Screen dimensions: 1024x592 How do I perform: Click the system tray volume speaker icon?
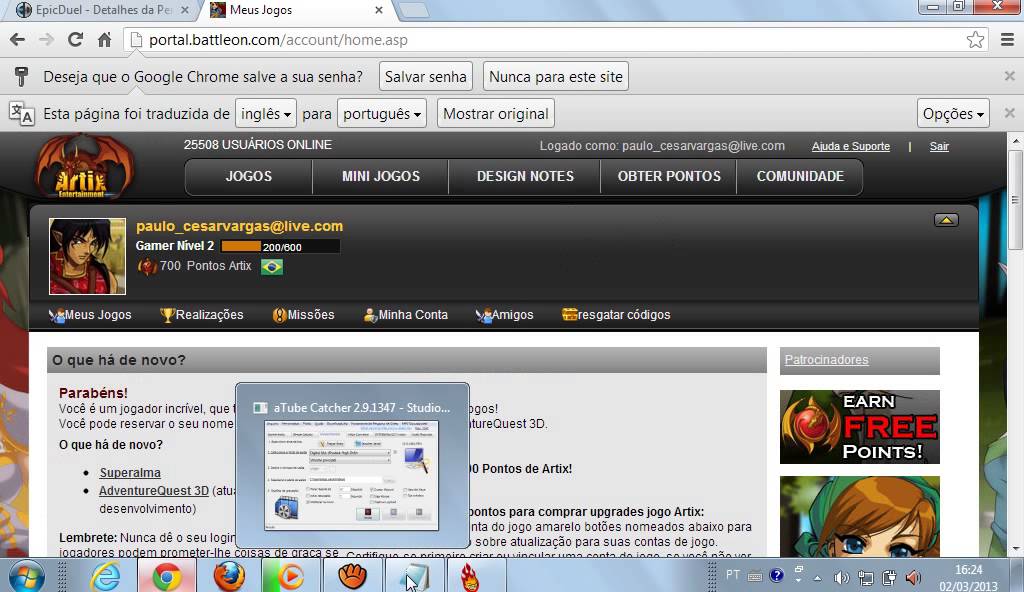tap(841, 578)
